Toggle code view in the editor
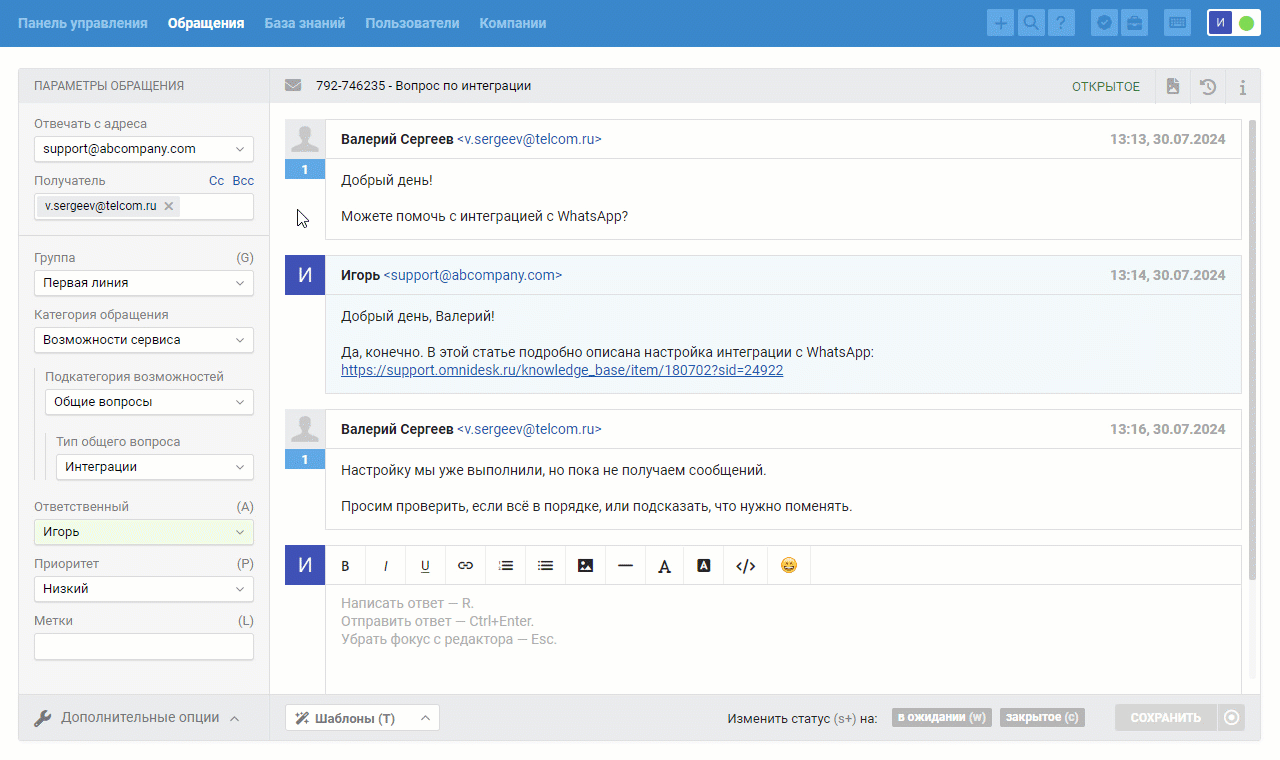This screenshot has width=1280, height=760. (745, 565)
